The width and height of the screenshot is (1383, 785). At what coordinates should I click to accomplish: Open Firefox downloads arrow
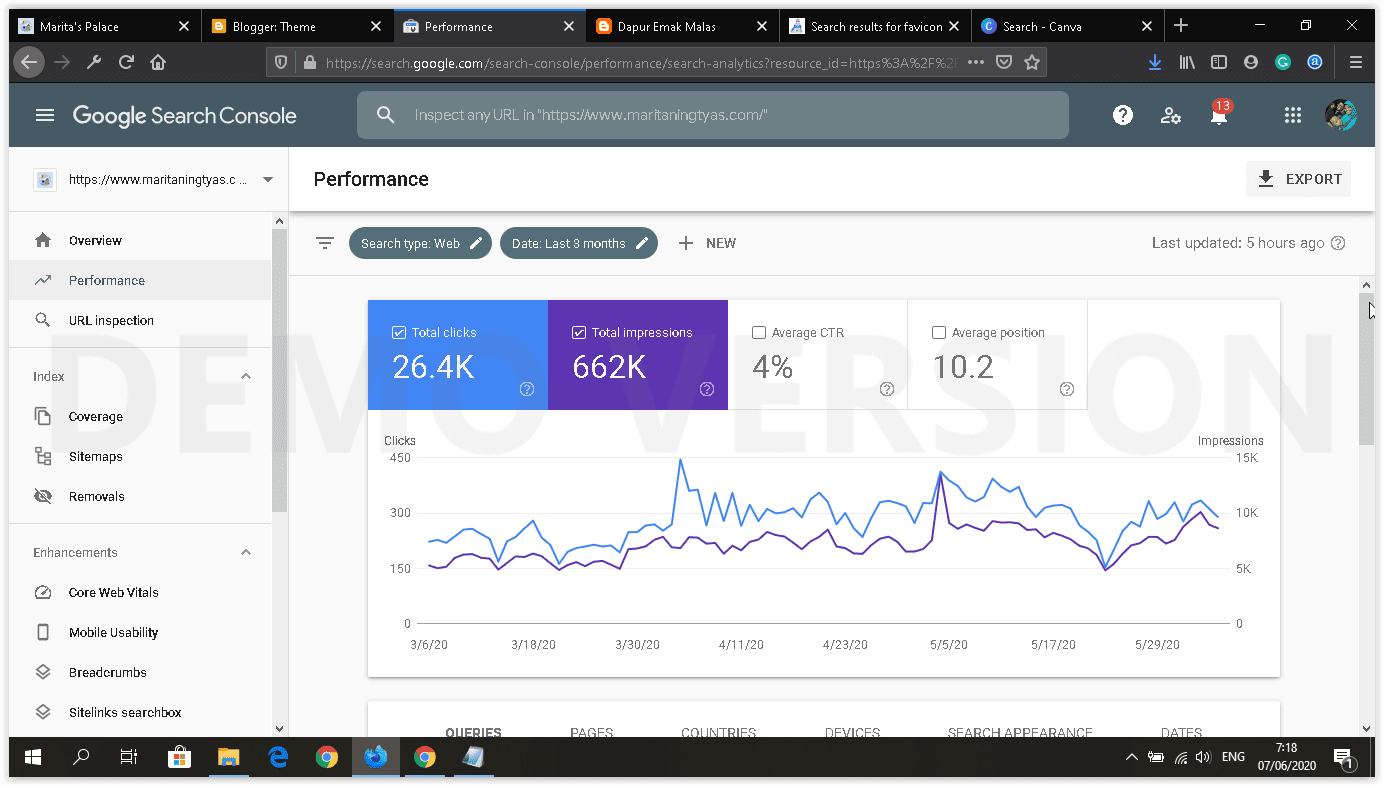click(x=1154, y=62)
